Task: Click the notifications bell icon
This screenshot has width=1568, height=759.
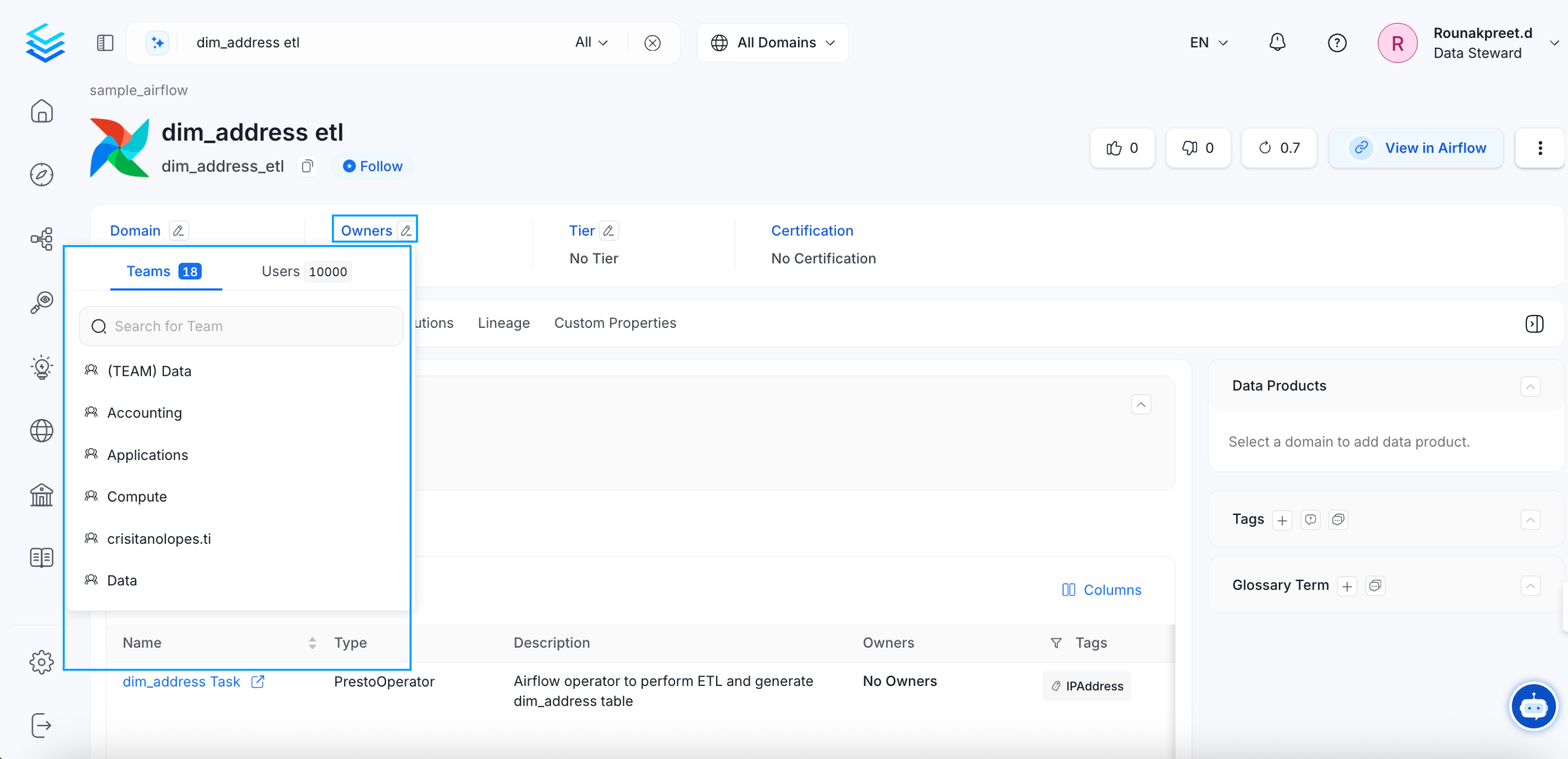Action: (1277, 43)
